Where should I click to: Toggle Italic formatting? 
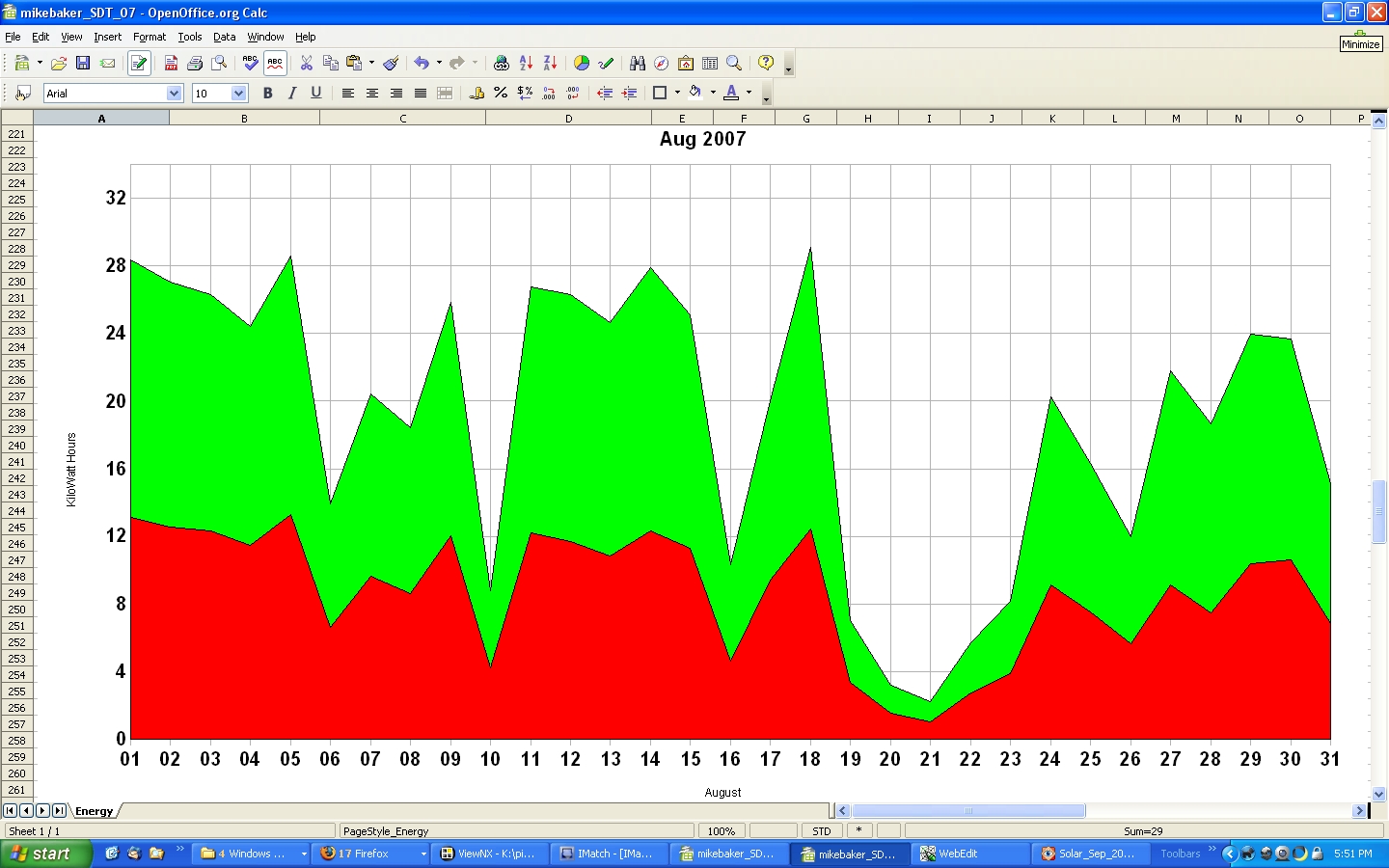coord(292,94)
